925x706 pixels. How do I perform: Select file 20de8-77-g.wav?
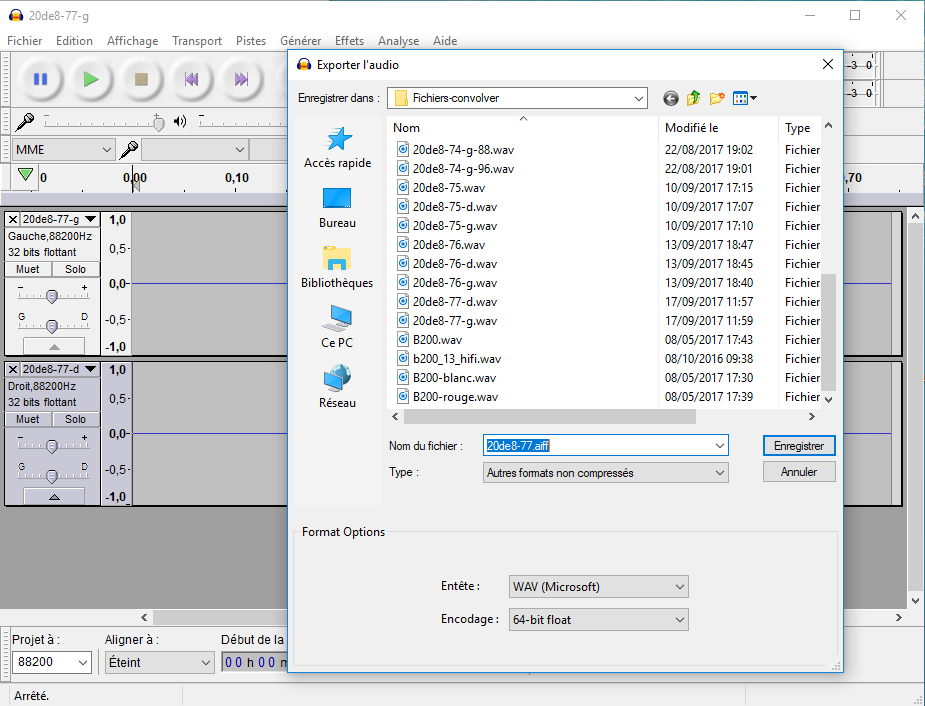pos(455,321)
